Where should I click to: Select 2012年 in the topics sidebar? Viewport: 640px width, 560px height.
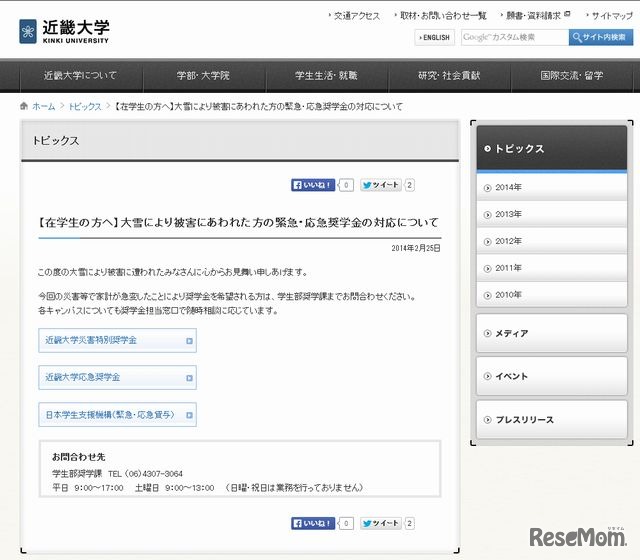(551, 241)
